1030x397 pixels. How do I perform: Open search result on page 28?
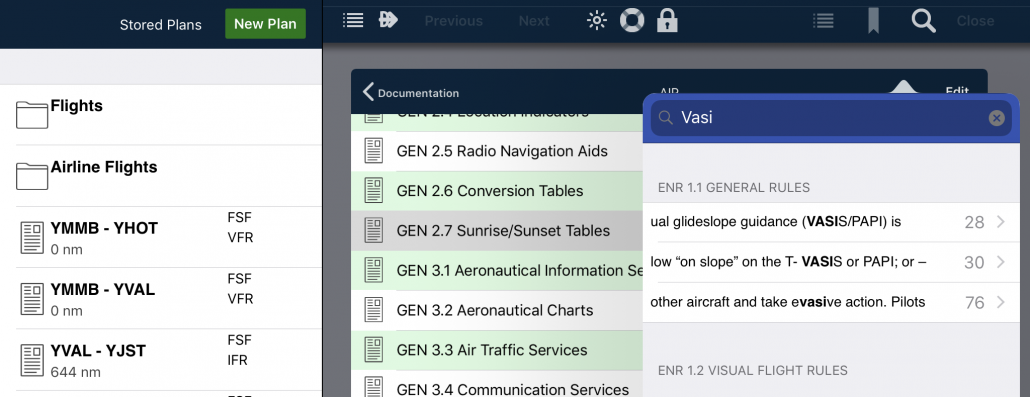pos(831,222)
